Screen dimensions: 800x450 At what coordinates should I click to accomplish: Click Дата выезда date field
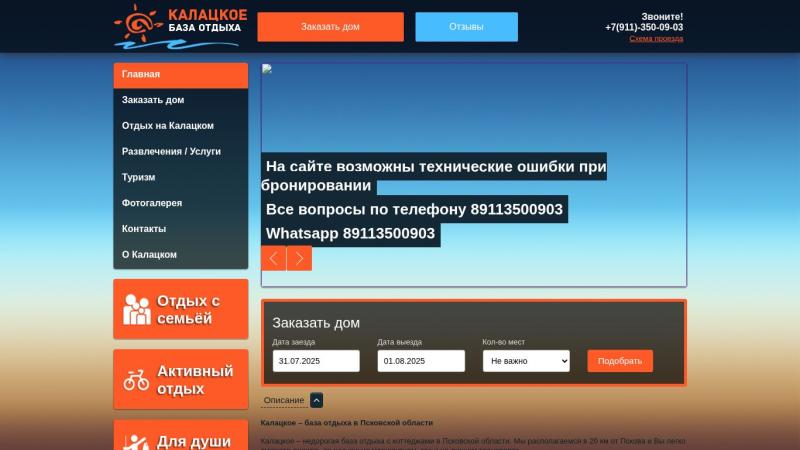pos(421,361)
